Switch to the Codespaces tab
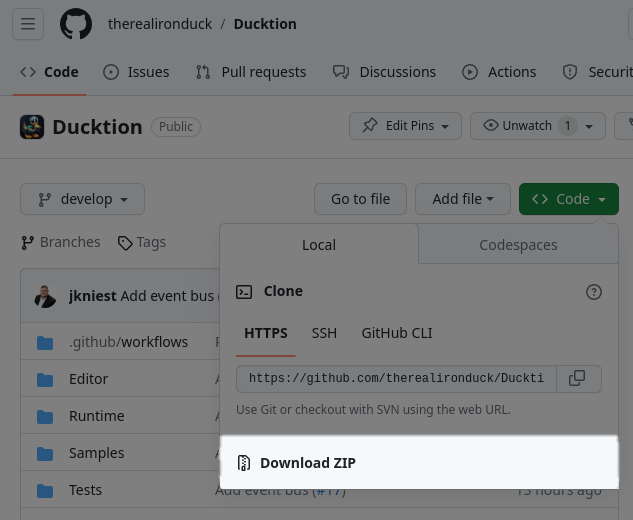This screenshot has height=520, width=633. 518,245
